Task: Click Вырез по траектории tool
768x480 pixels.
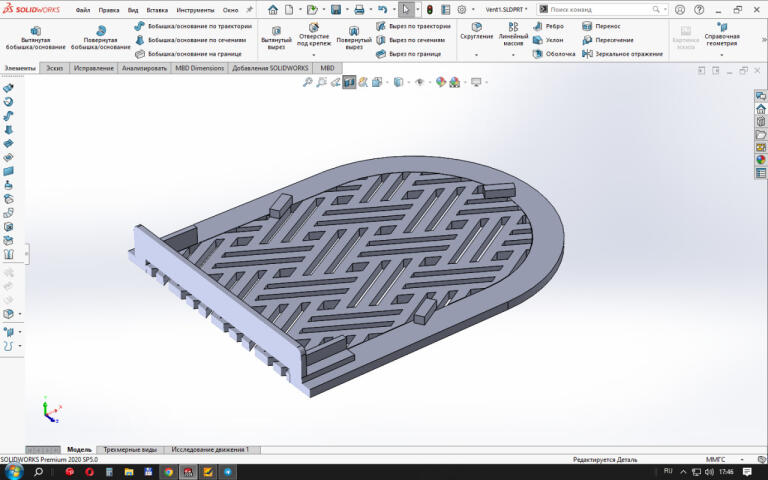Action: coord(413,26)
